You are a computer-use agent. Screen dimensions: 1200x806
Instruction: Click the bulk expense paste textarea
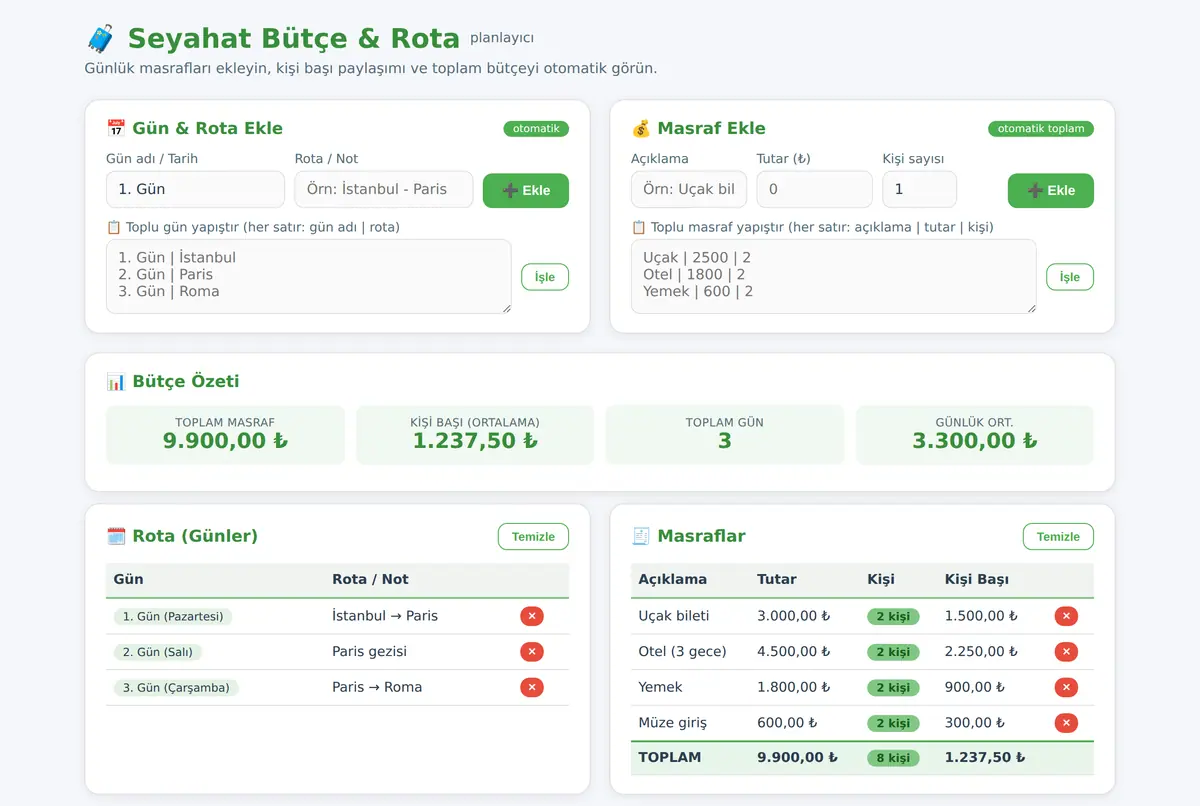(834, 276)
